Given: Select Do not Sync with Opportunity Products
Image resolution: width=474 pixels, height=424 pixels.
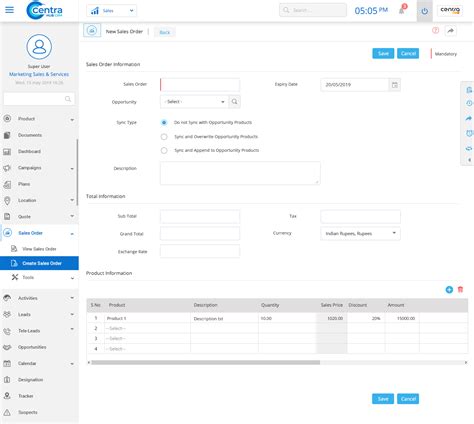Looking at the screenshot, I should click(x=164, y=122).
